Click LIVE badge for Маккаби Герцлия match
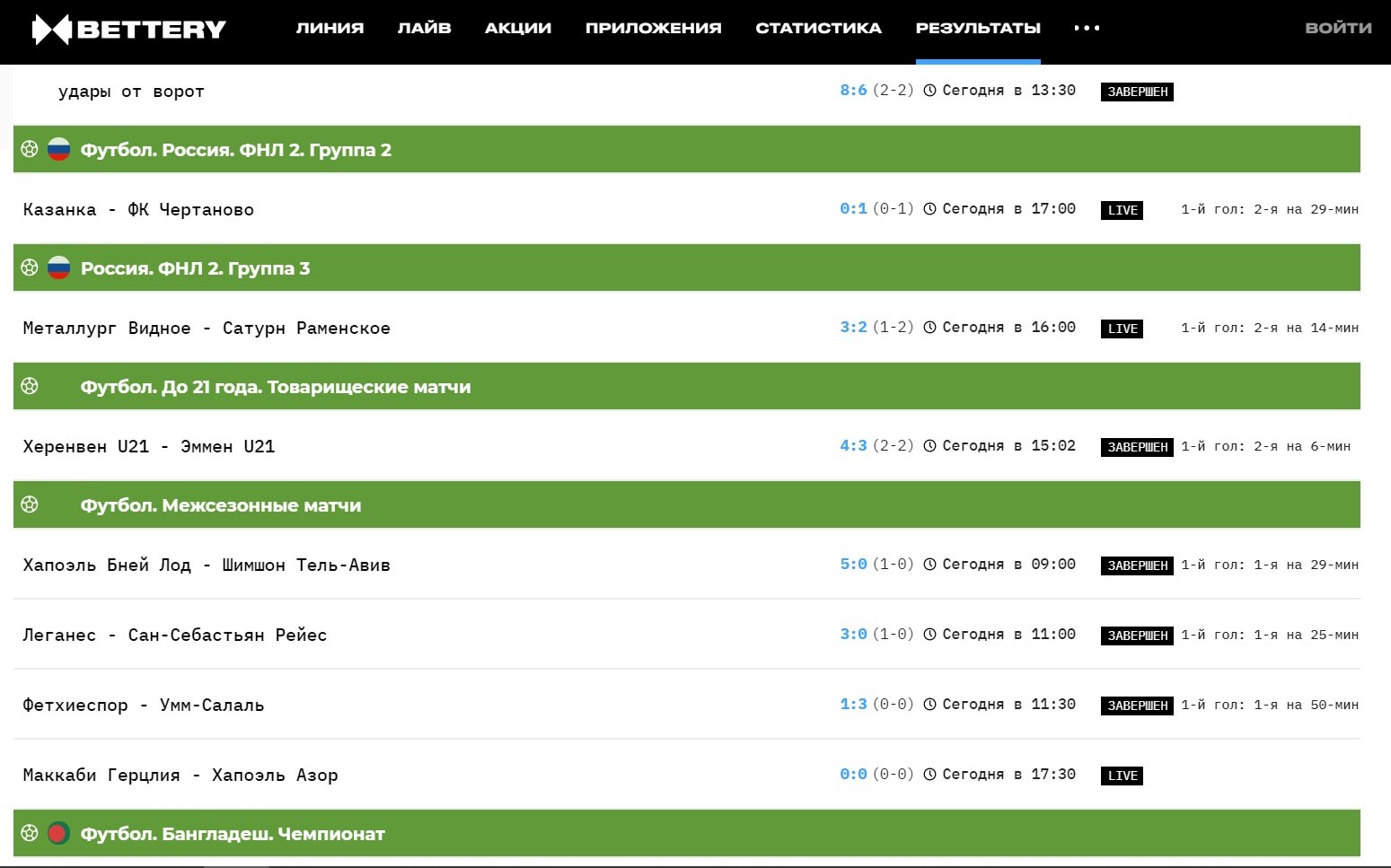 click(x=1122, y=776)
